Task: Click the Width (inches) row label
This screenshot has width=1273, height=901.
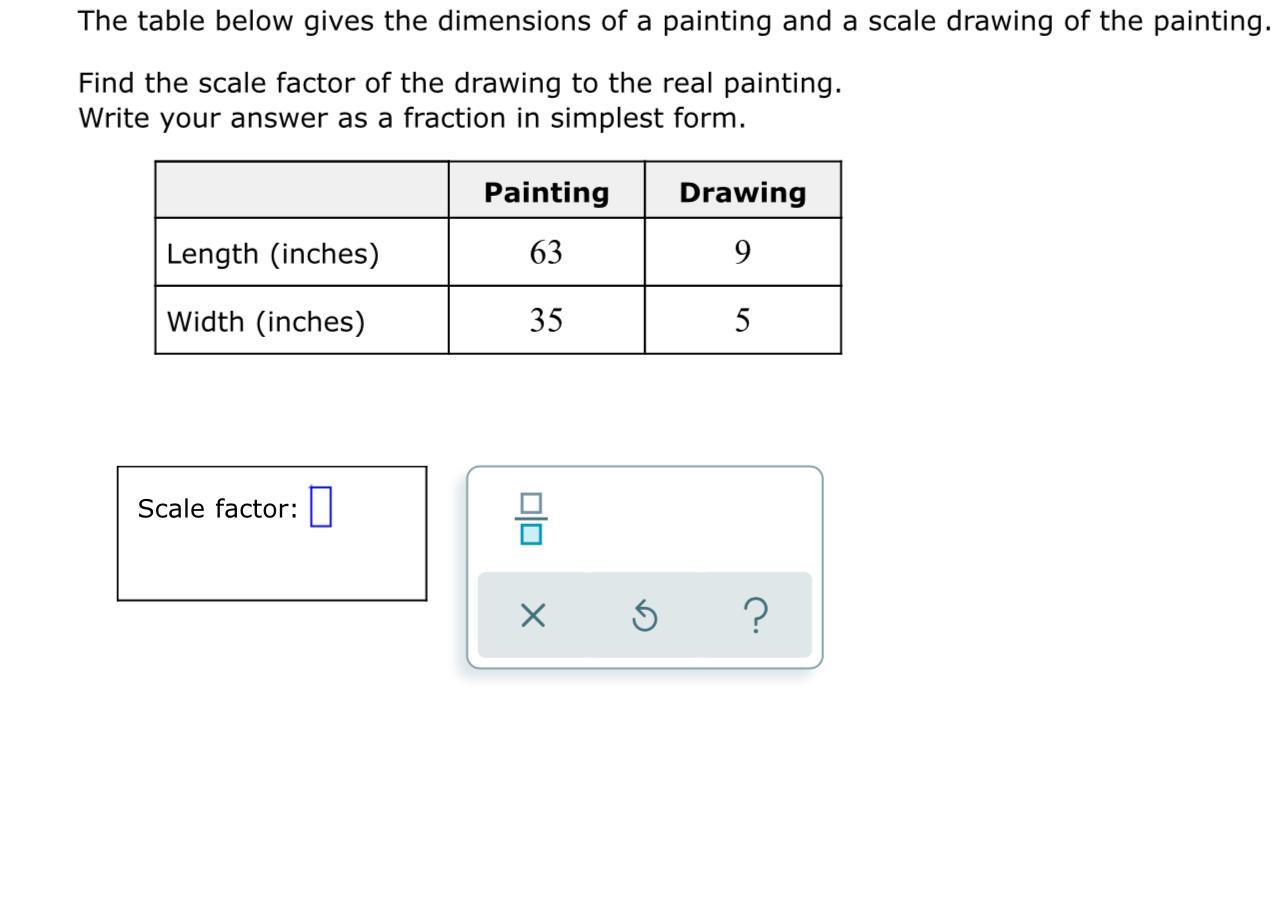Action: [266, 322]
